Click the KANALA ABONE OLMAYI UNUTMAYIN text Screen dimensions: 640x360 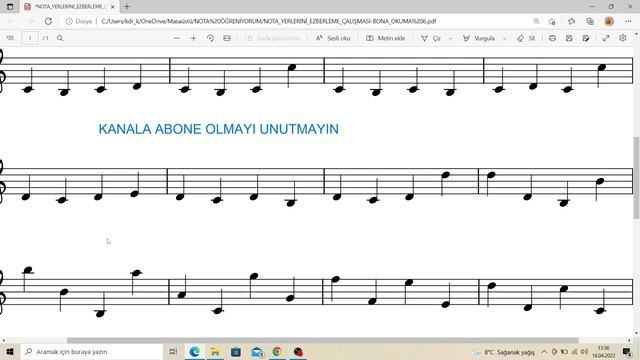219,129
